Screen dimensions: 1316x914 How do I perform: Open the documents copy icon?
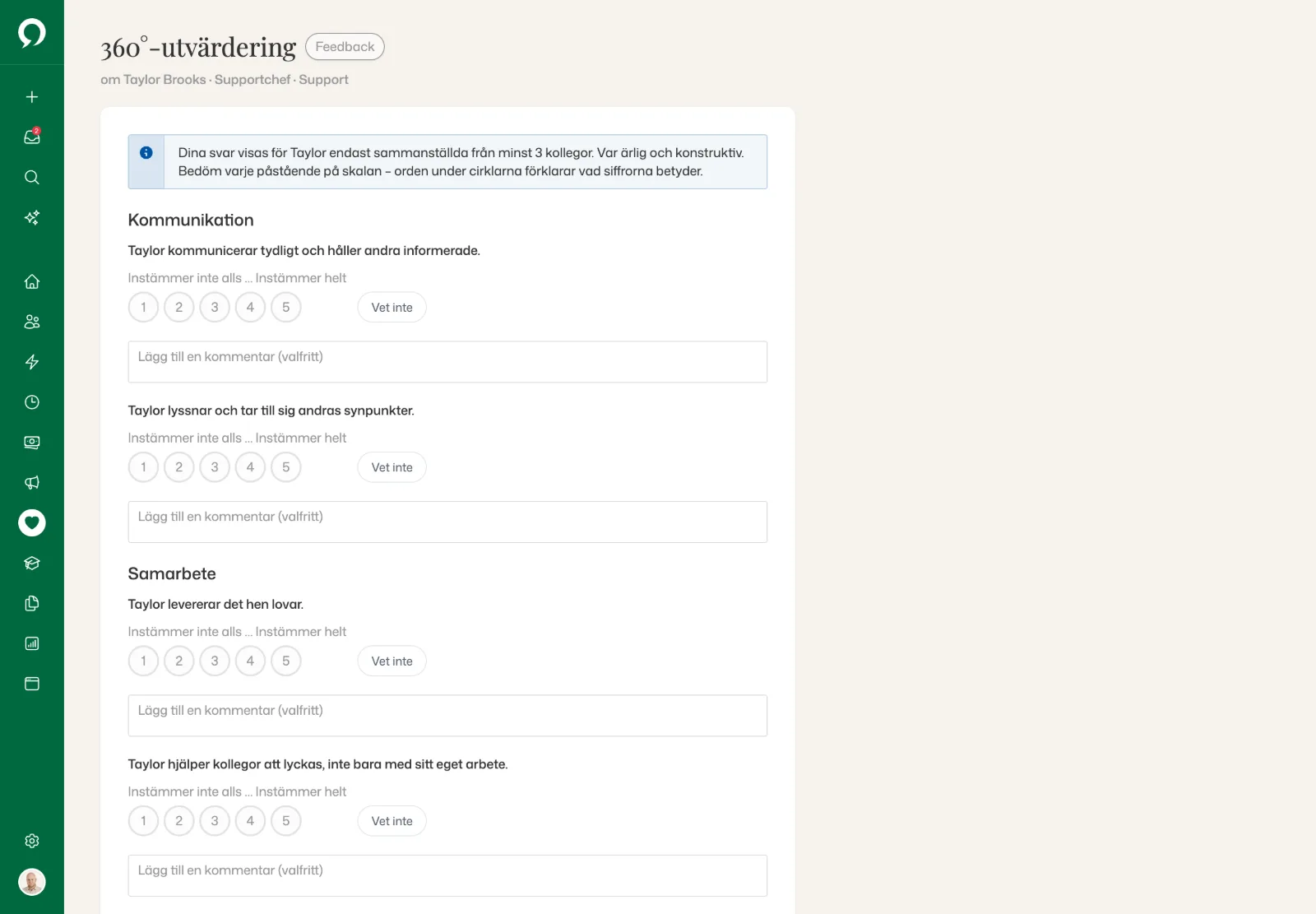pos(32,604)
